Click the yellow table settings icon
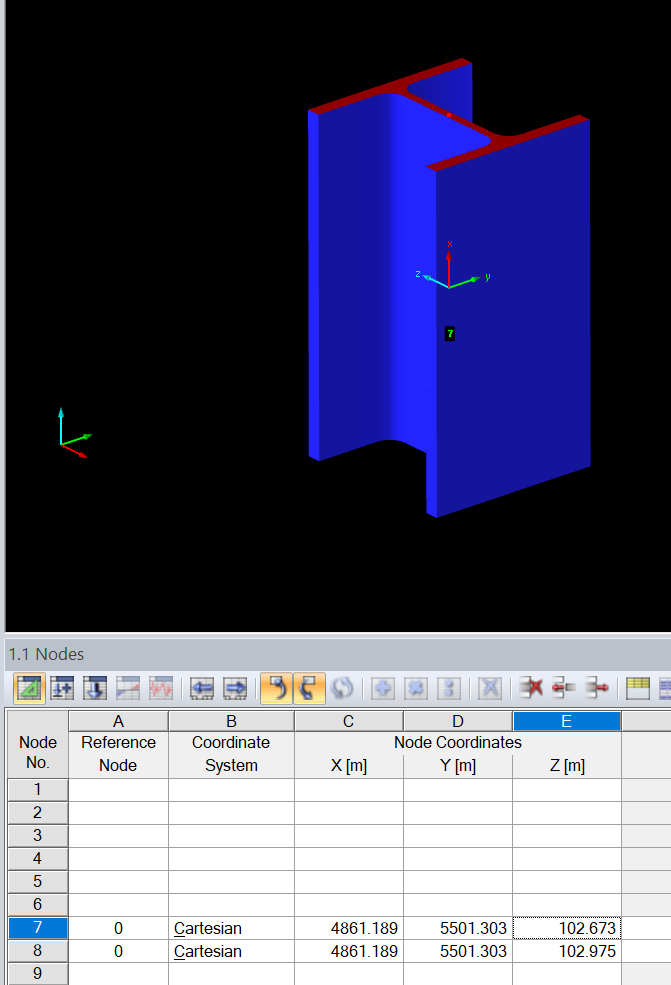Viewport: 671px width, 985px height. click(x=638, y=688)
